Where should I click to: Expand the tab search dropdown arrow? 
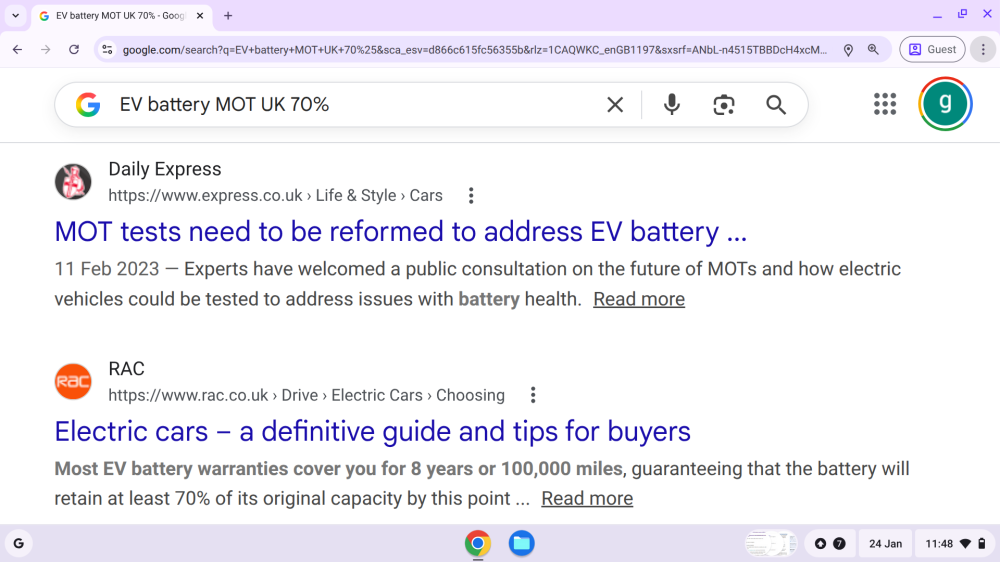tap(15, 16)
